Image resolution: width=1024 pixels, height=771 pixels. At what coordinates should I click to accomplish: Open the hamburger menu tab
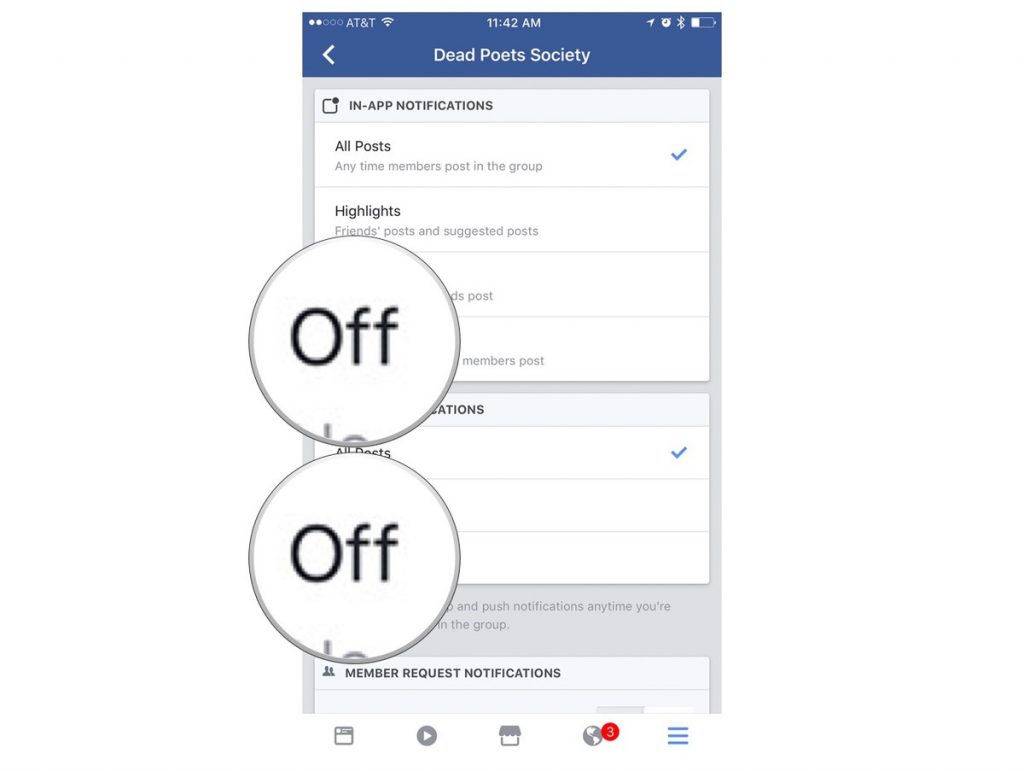[678, 736]
